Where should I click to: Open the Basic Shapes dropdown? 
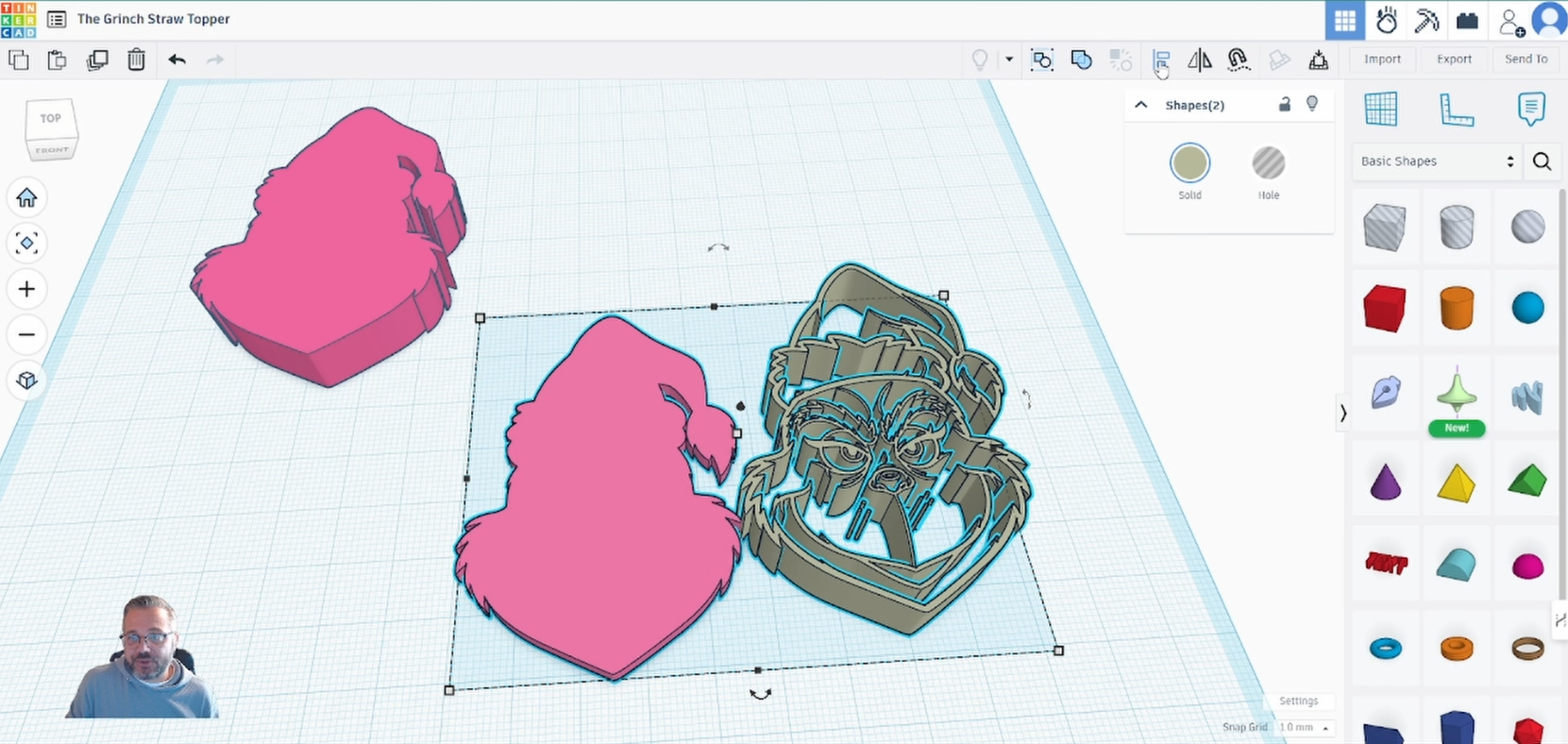pos(1437,161)
